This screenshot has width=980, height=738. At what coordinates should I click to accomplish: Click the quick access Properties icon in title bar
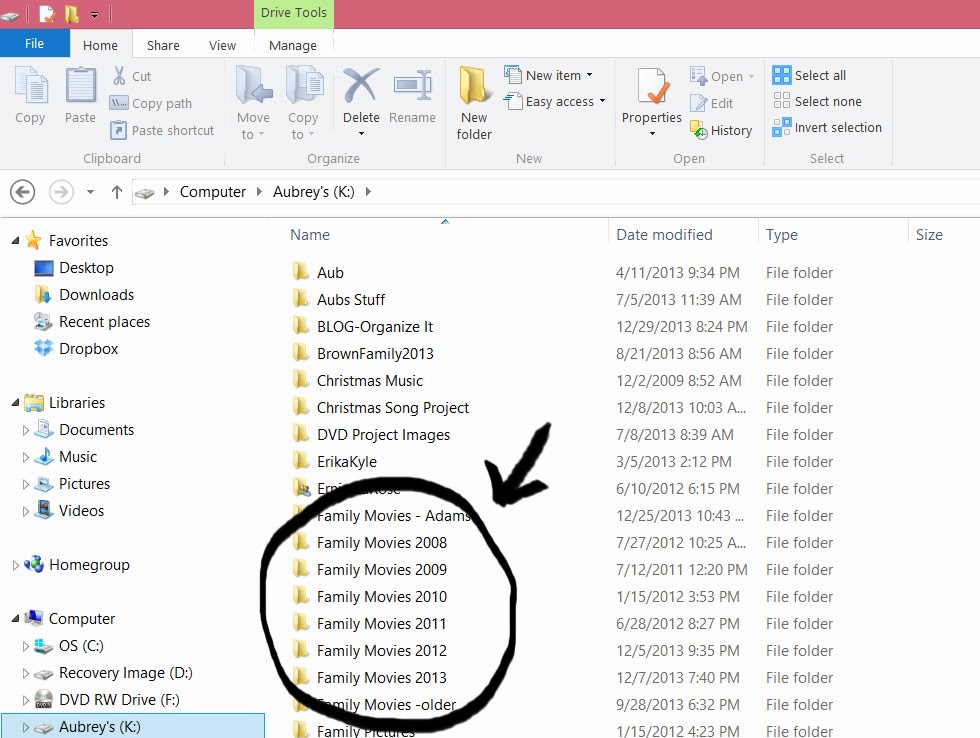47,14
